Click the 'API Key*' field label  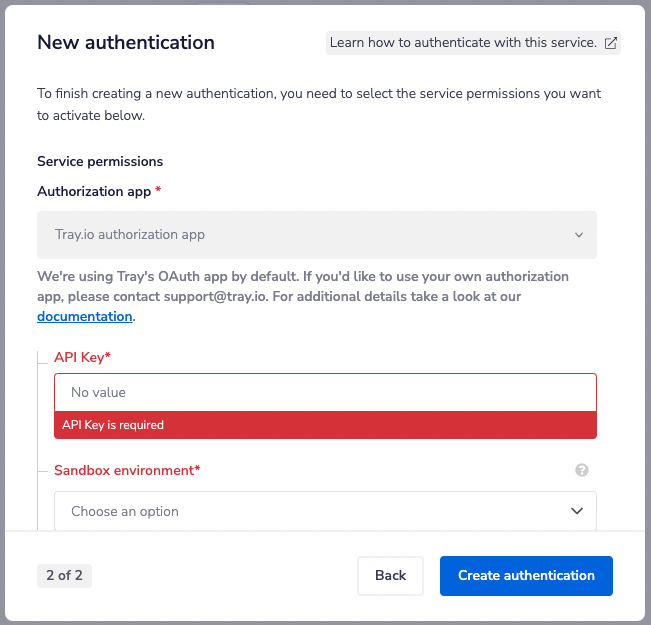(x=82, y=357)
